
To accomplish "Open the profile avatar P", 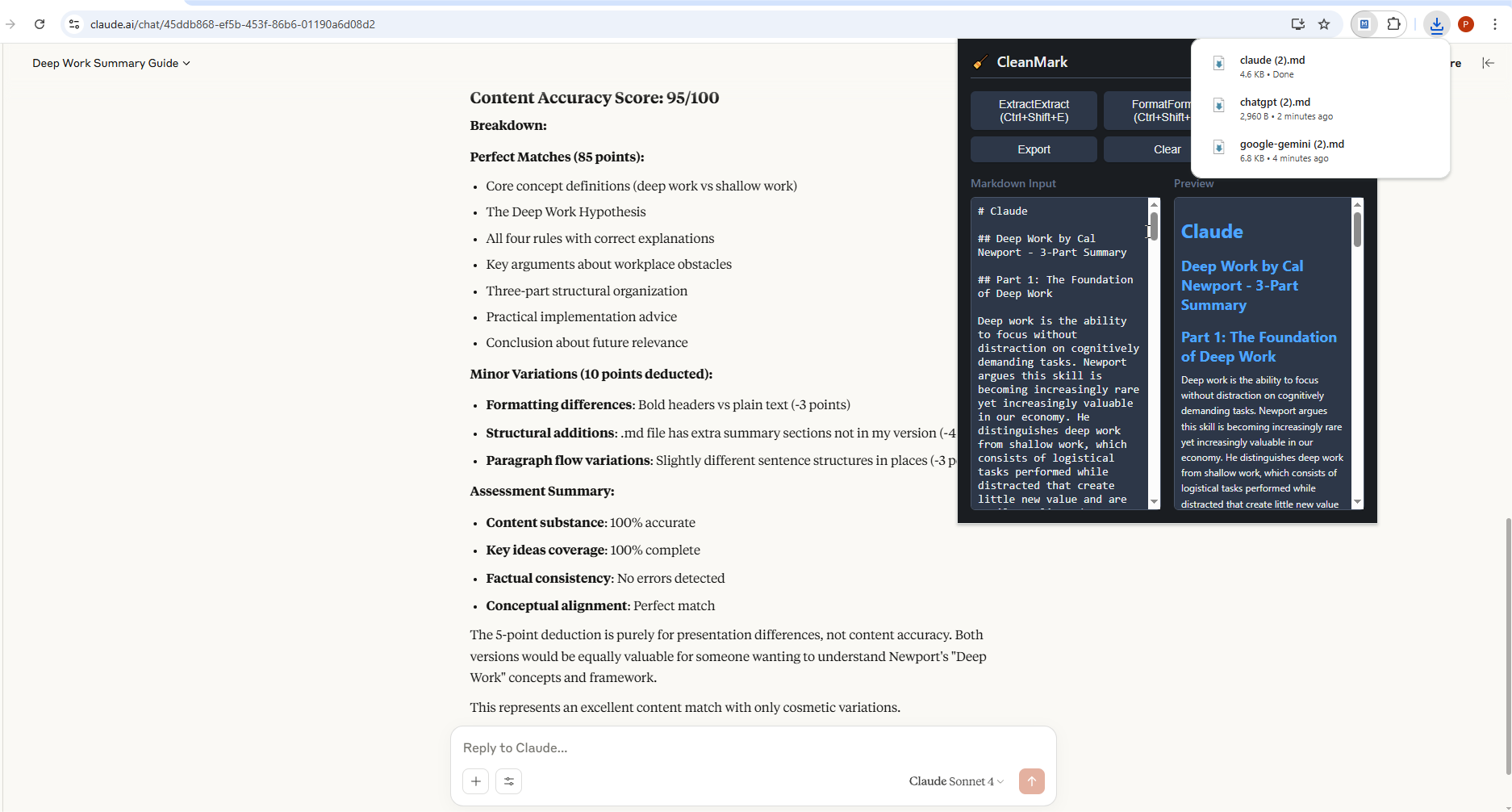I will point(1466,24).
